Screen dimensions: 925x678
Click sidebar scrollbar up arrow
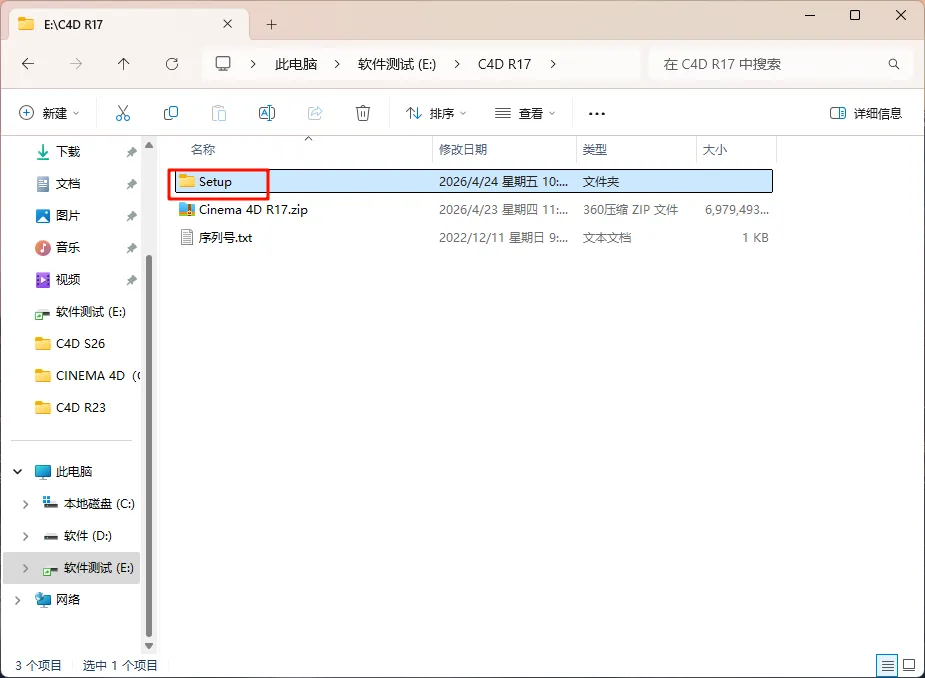pos(149,145)
